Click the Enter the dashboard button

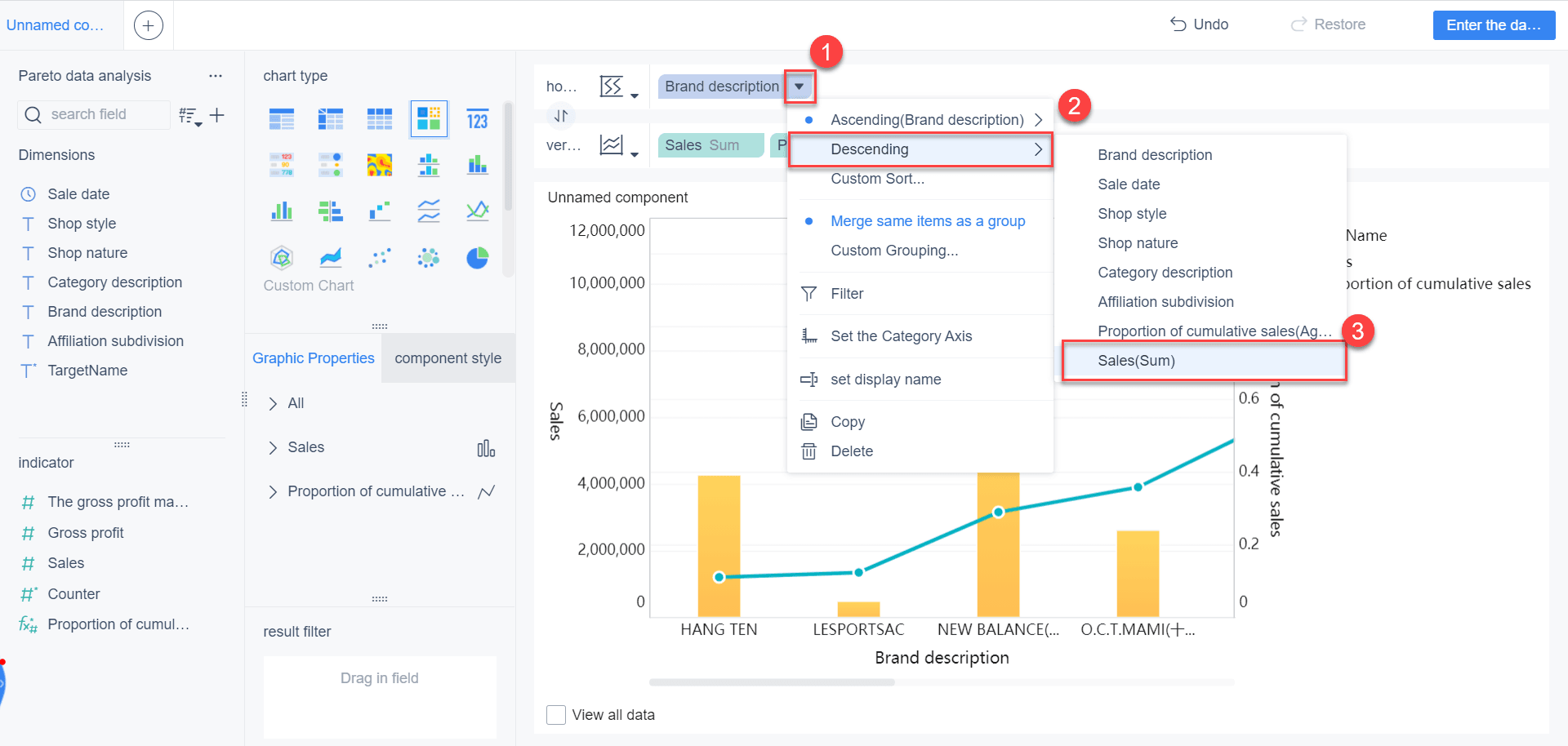tap(1494, 25)
